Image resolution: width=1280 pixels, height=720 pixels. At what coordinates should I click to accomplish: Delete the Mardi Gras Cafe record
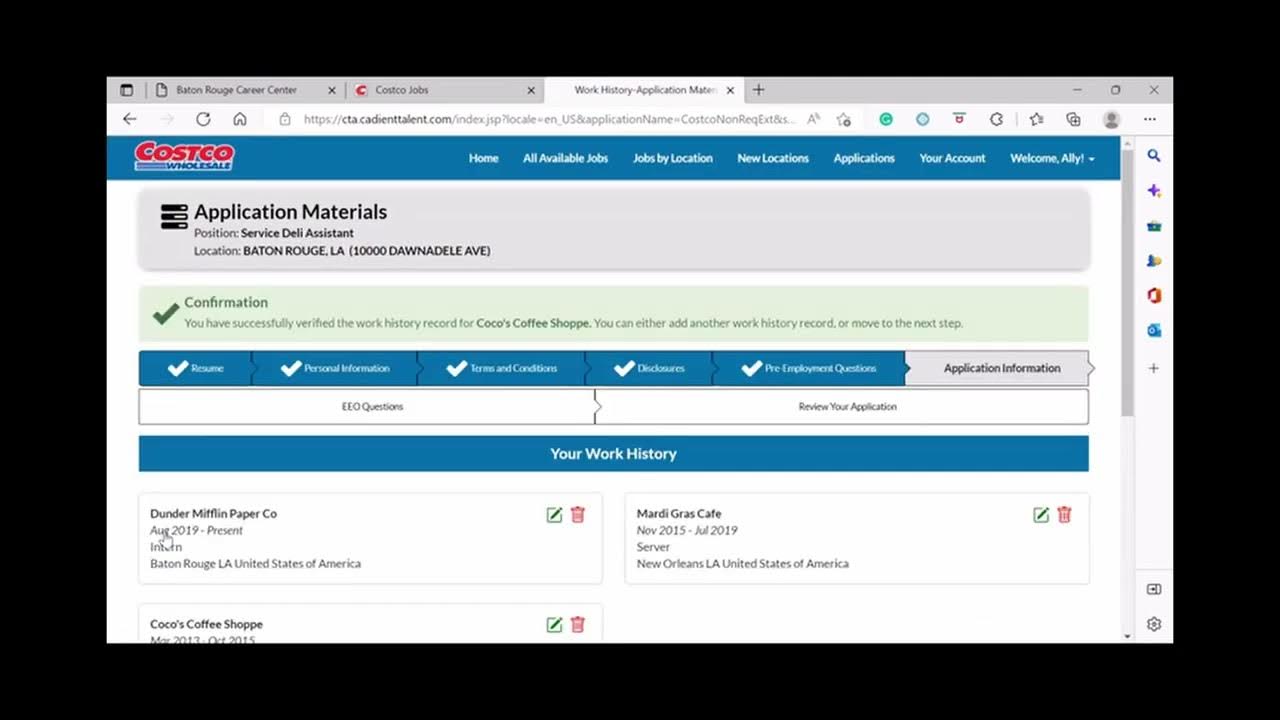[1064, 515]
